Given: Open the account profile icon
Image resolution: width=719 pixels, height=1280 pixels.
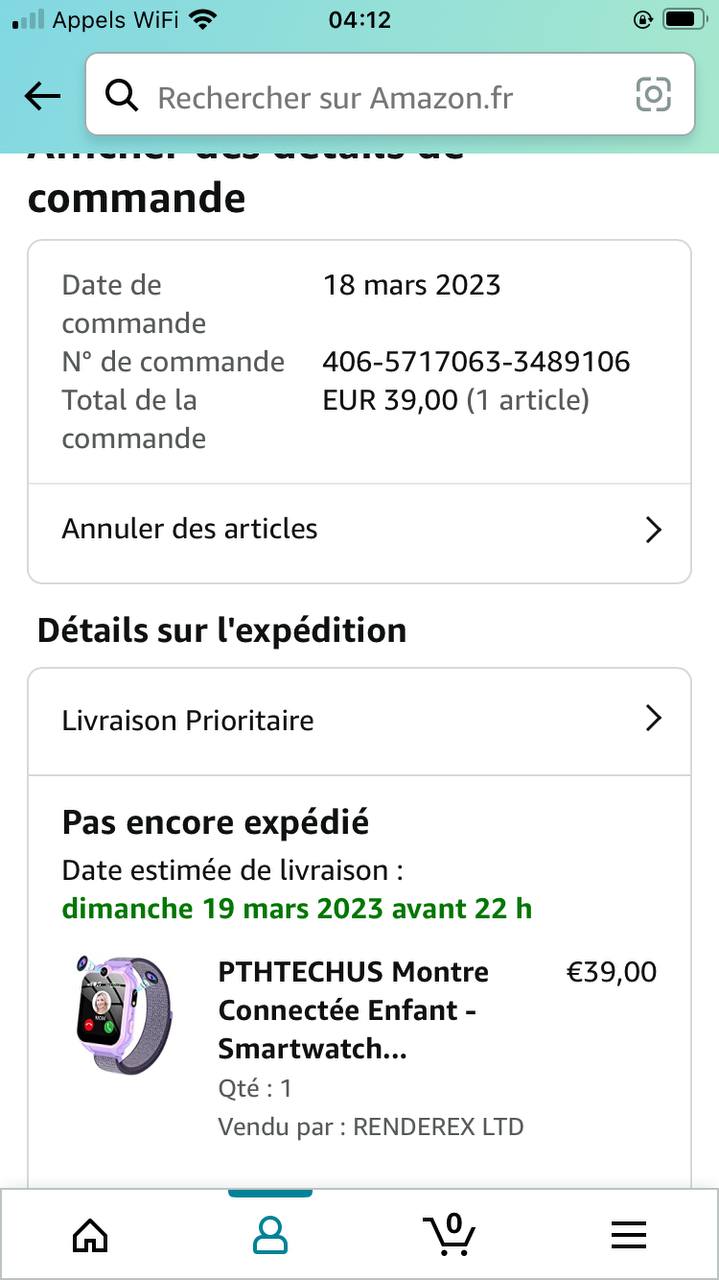Looking at the screenshot, I should point(270,1236).
